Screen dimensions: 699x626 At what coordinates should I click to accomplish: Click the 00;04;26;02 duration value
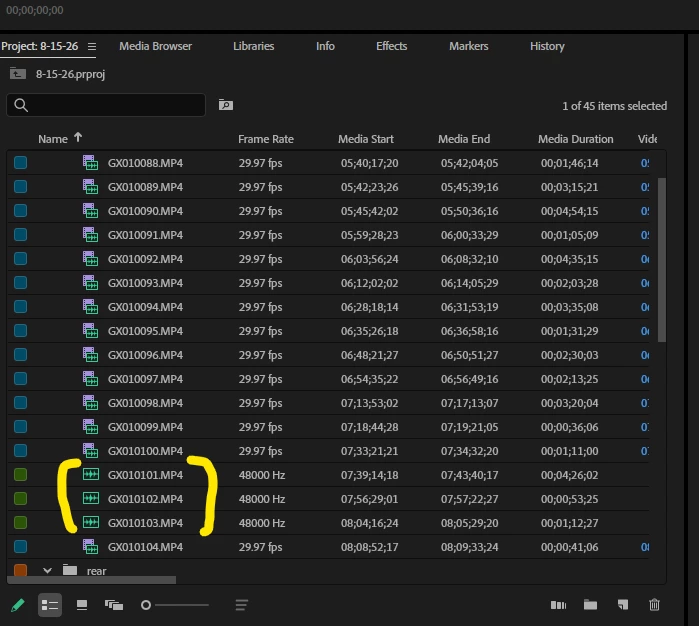click(x=569, y=475)
